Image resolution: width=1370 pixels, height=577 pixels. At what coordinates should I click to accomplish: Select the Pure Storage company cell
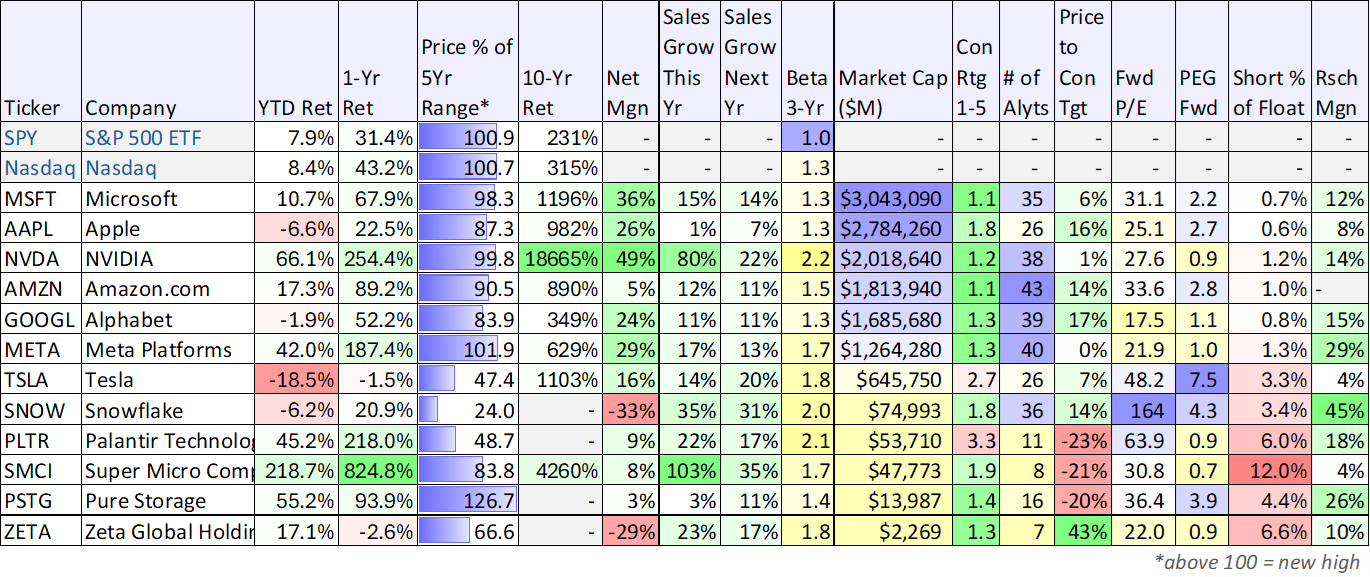click(168, 501)
